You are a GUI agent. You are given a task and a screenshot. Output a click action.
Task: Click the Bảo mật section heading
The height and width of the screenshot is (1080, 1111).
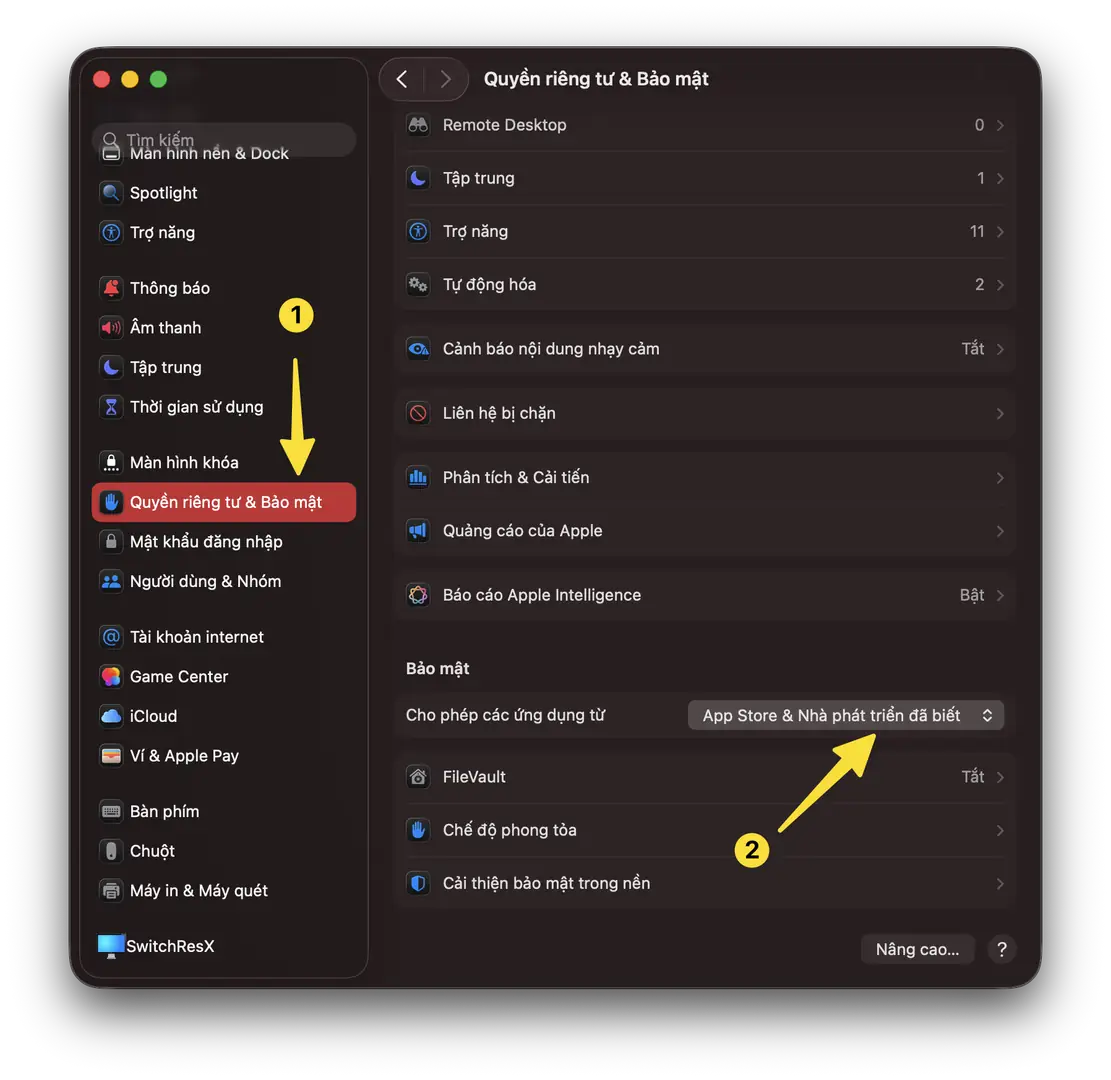click(x=437, y=668)
